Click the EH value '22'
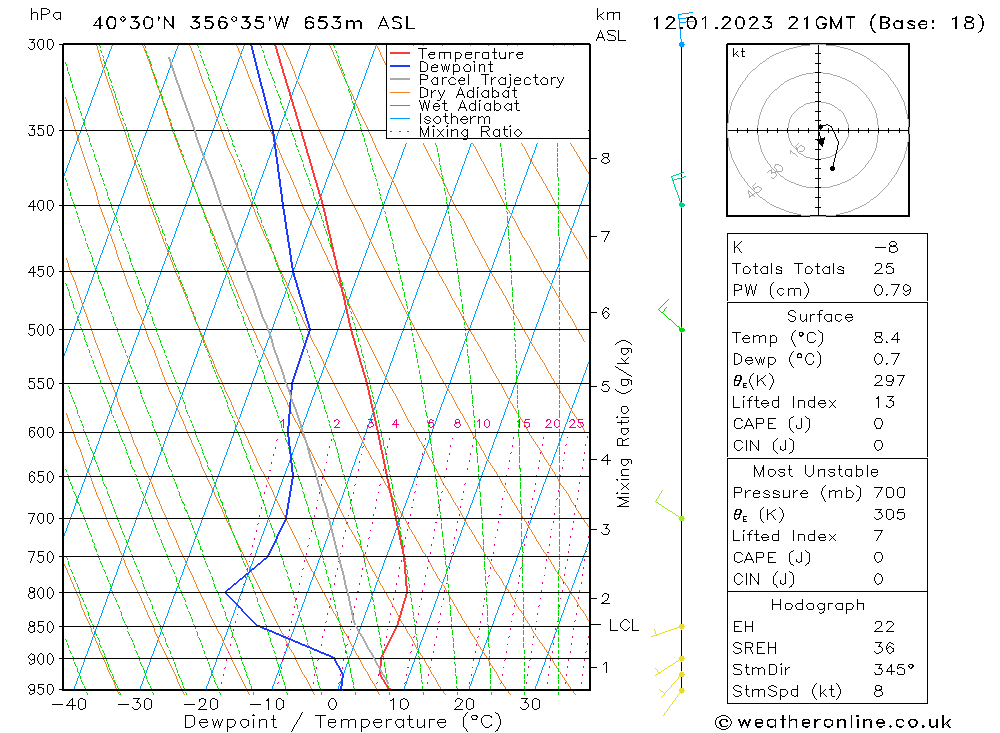1000x733 pixels. tap(885, 627)
